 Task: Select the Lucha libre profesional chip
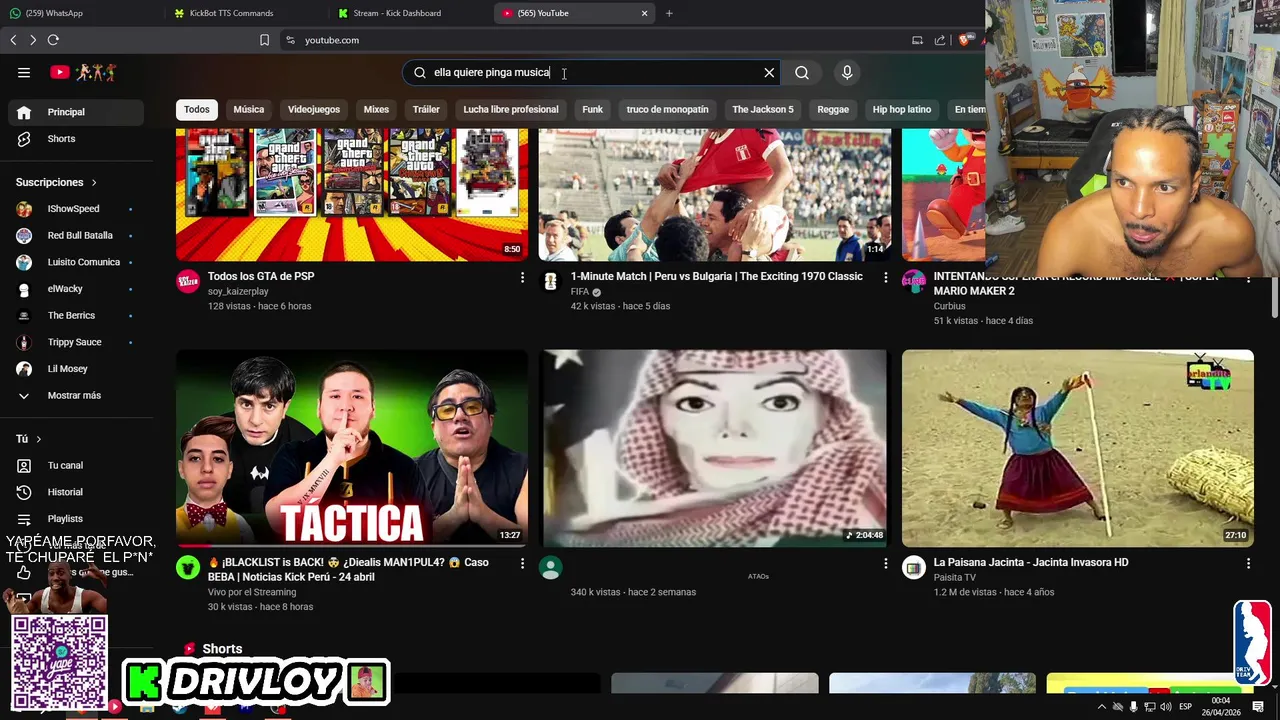pyautogui.click(x=511, y=109)
